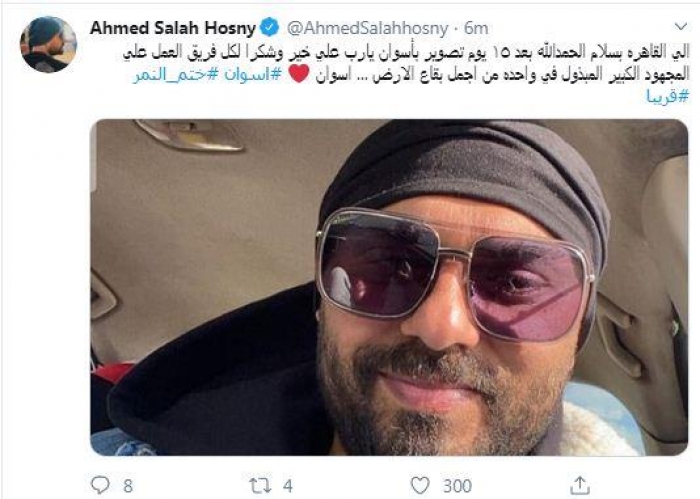Click the retweet arrows icon
Screen dimensions: 700x499
(x=260, y=485)
